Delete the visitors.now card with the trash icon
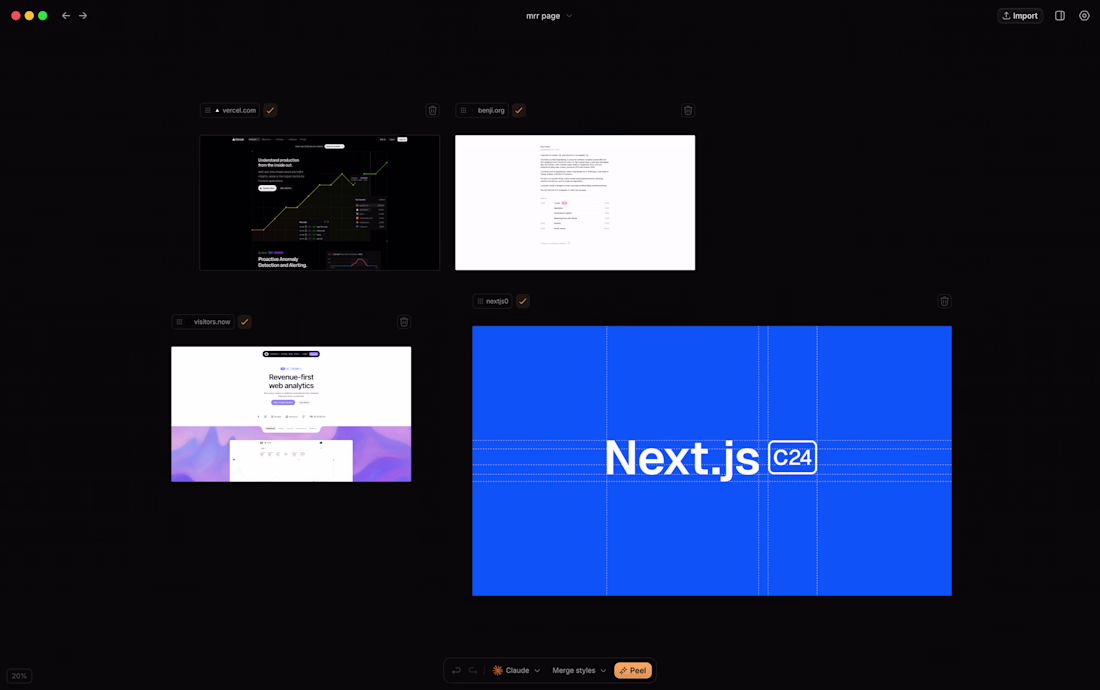1100x690 pixels. tap(404, 322)
